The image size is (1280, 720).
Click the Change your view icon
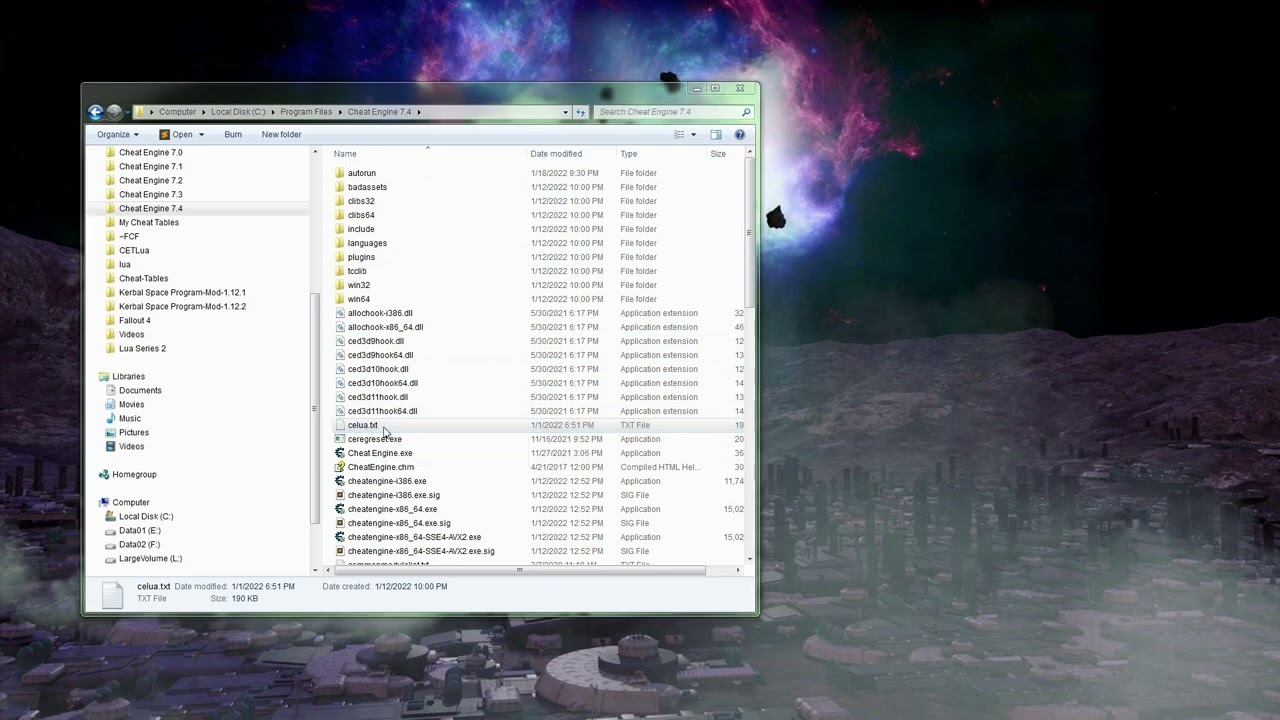679,134
